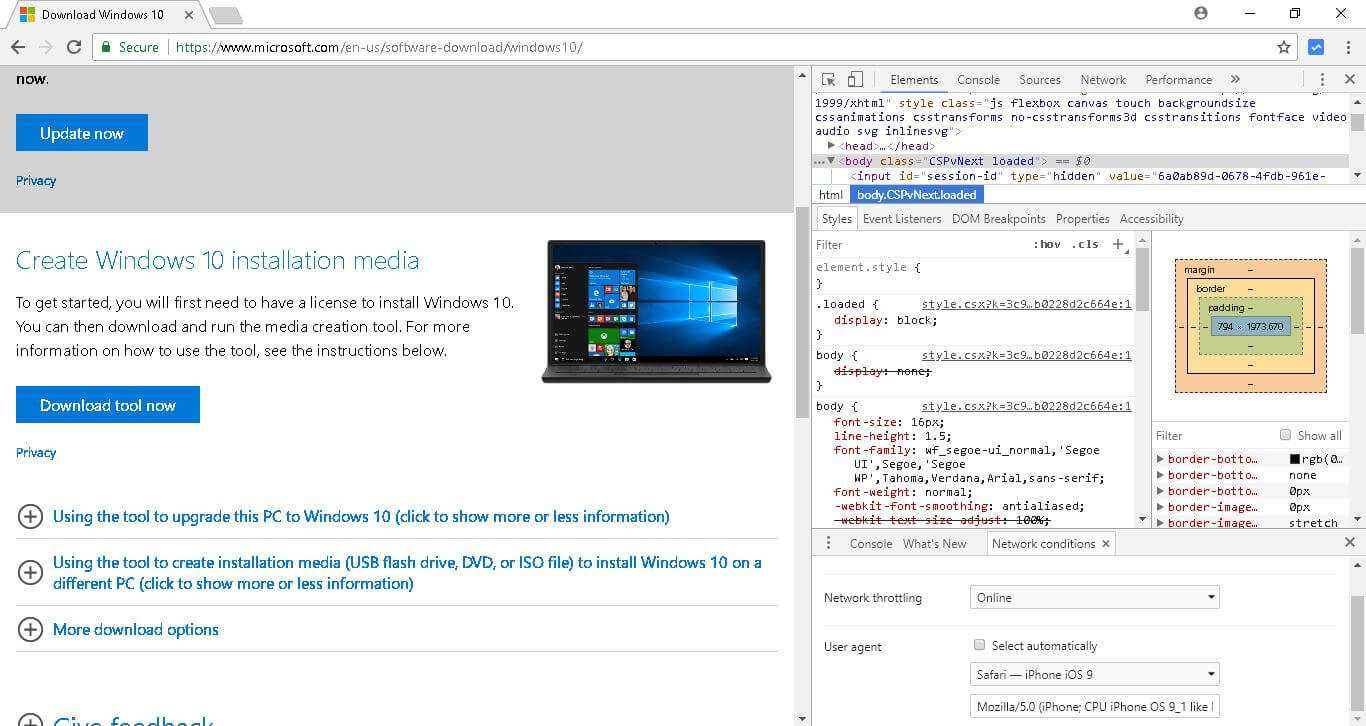The width and height of the screenshot is (1366, 726).
Task: Open the Network throttling dropdown
Action: [1095, 598]
